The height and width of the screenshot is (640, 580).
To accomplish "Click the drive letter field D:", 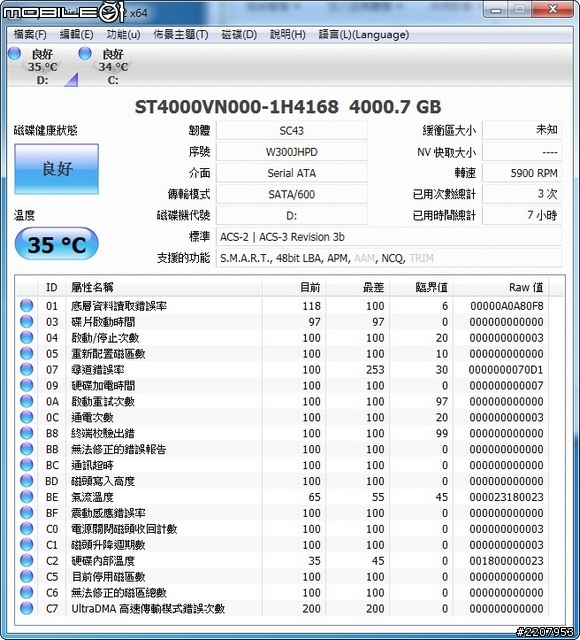I will (291, 216).
